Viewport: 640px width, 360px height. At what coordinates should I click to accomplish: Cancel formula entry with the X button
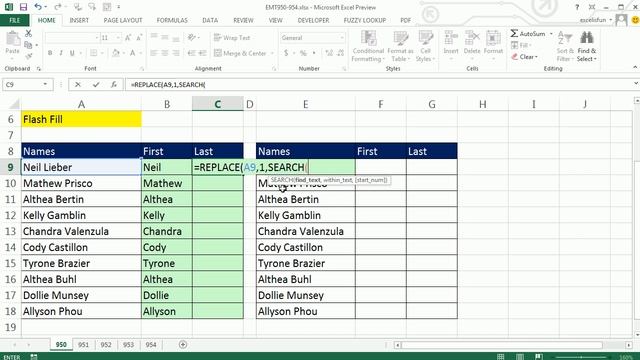click(x=78, y=84)
